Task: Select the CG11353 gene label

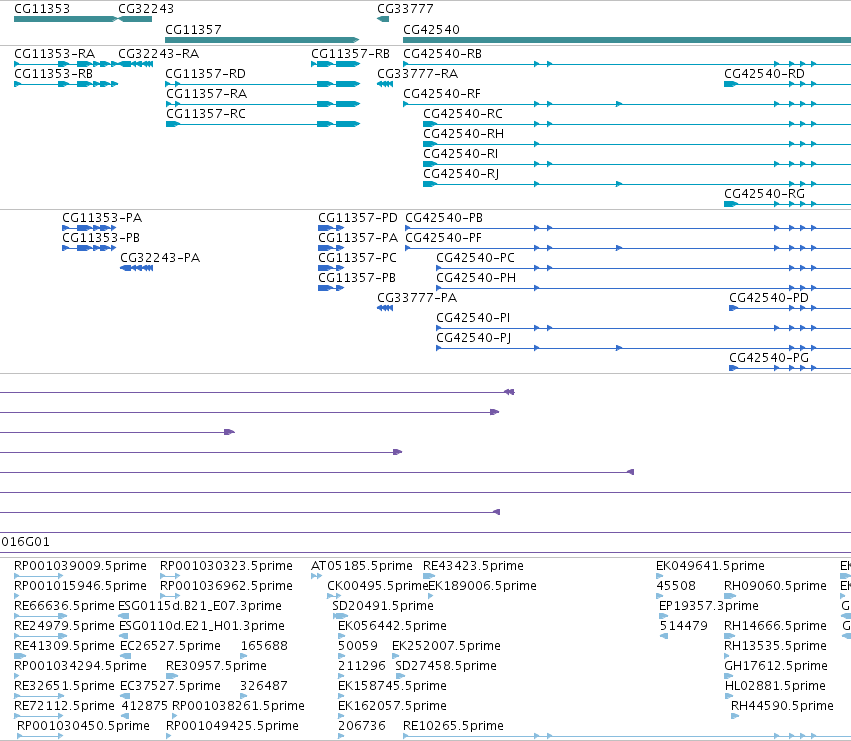Action: click(42, 9)
